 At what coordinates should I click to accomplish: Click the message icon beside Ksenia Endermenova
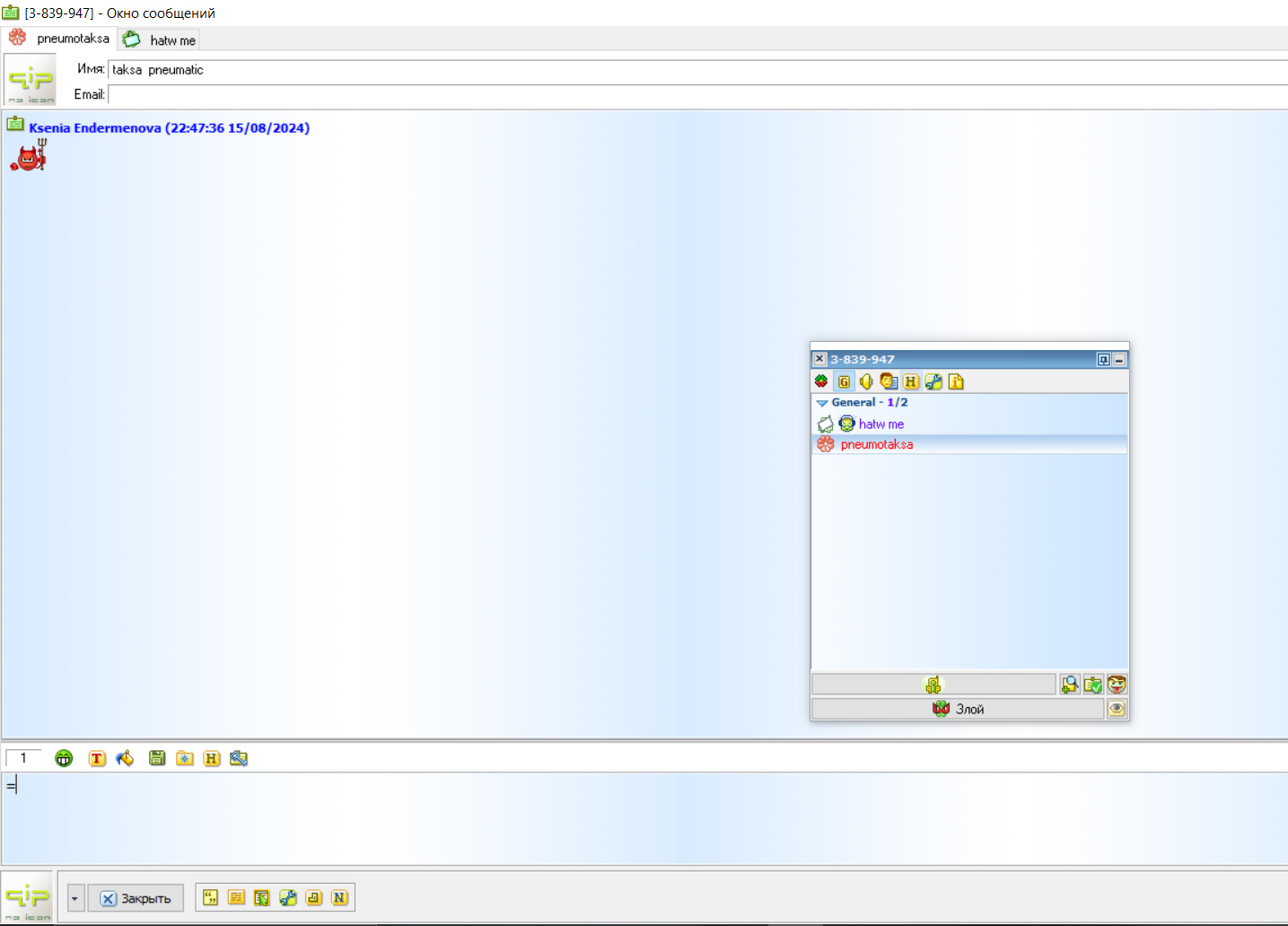point(15,124)
